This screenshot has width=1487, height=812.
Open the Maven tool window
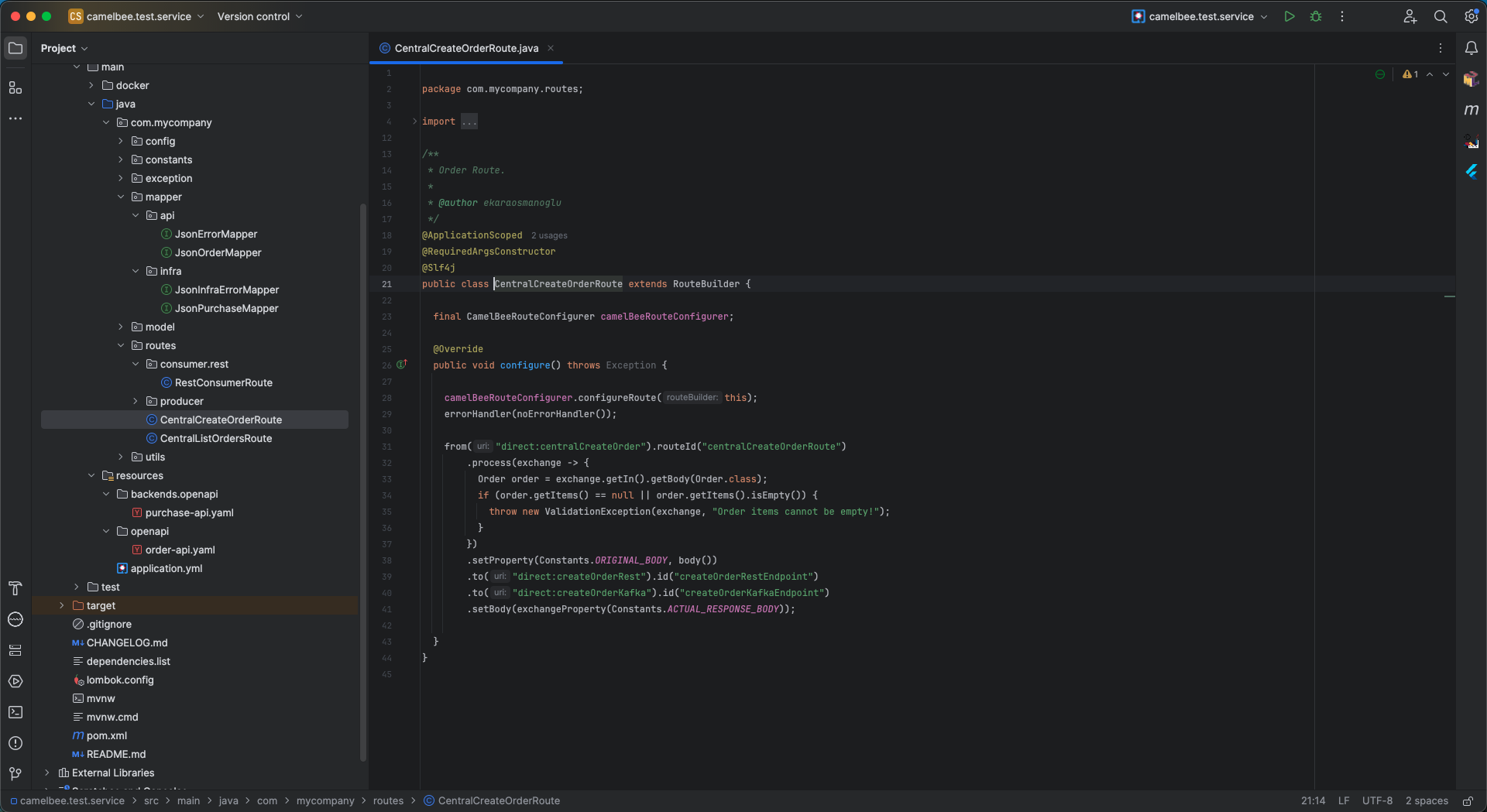click(x=1471, y=110)
